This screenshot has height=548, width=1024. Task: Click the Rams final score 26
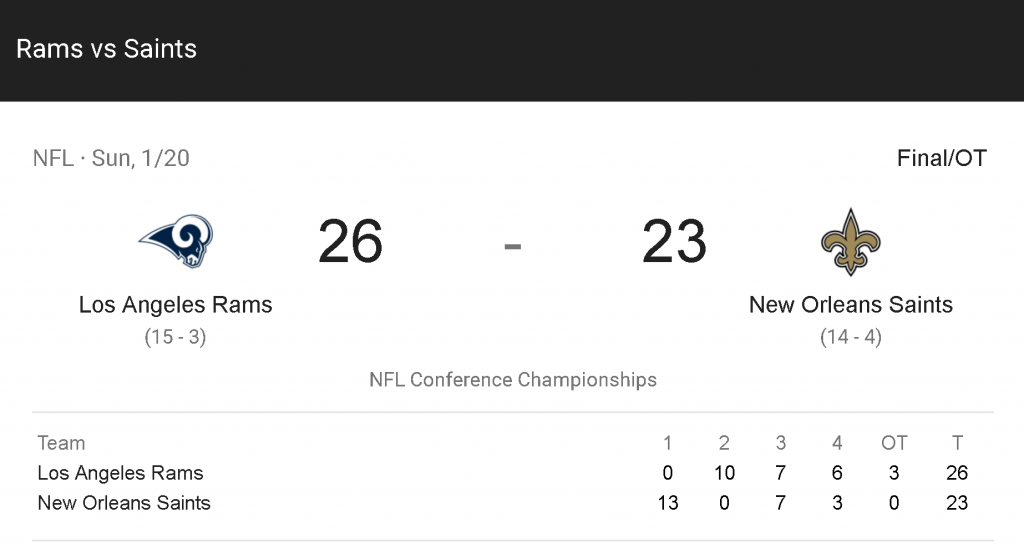pyautogui.click(x=351, y=242)
